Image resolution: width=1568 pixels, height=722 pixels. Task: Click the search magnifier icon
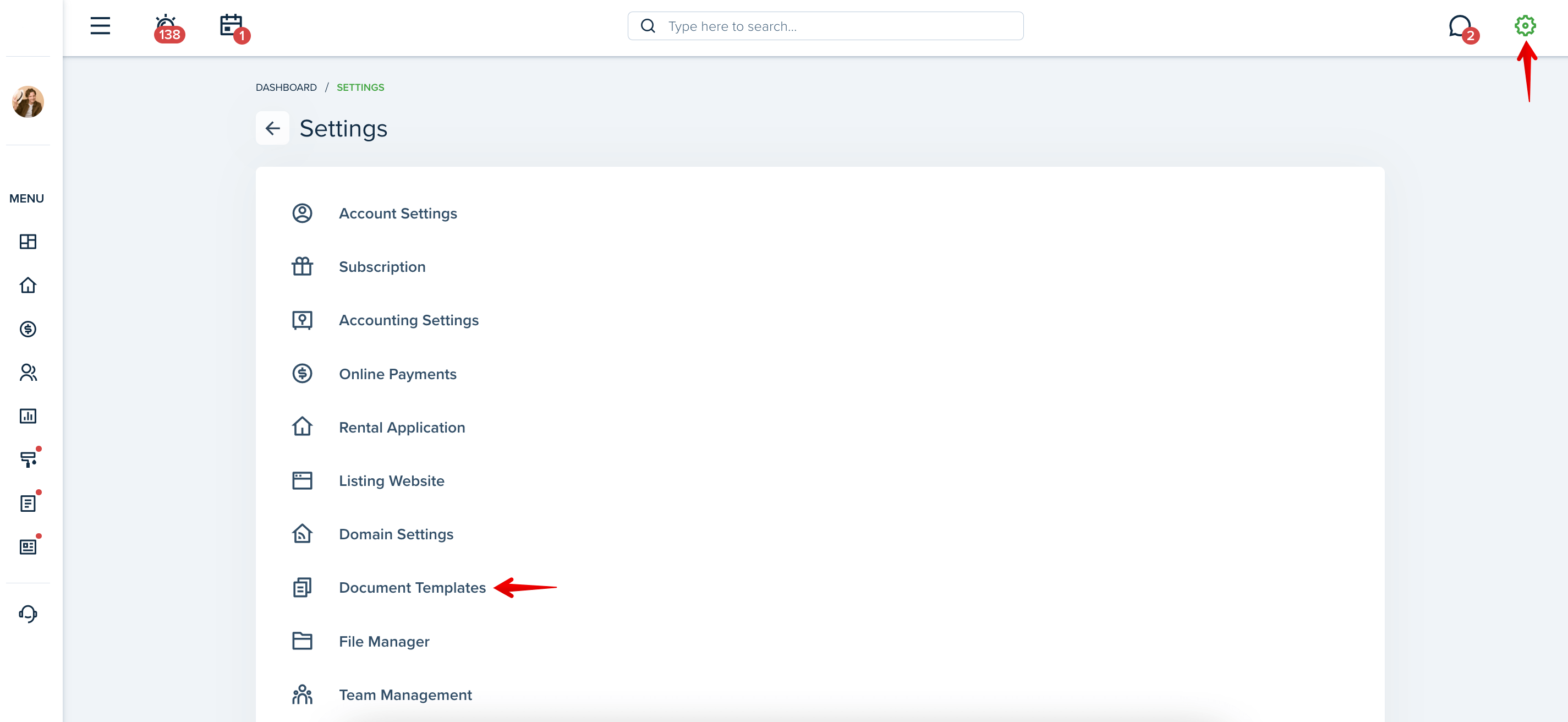point(648,26)
